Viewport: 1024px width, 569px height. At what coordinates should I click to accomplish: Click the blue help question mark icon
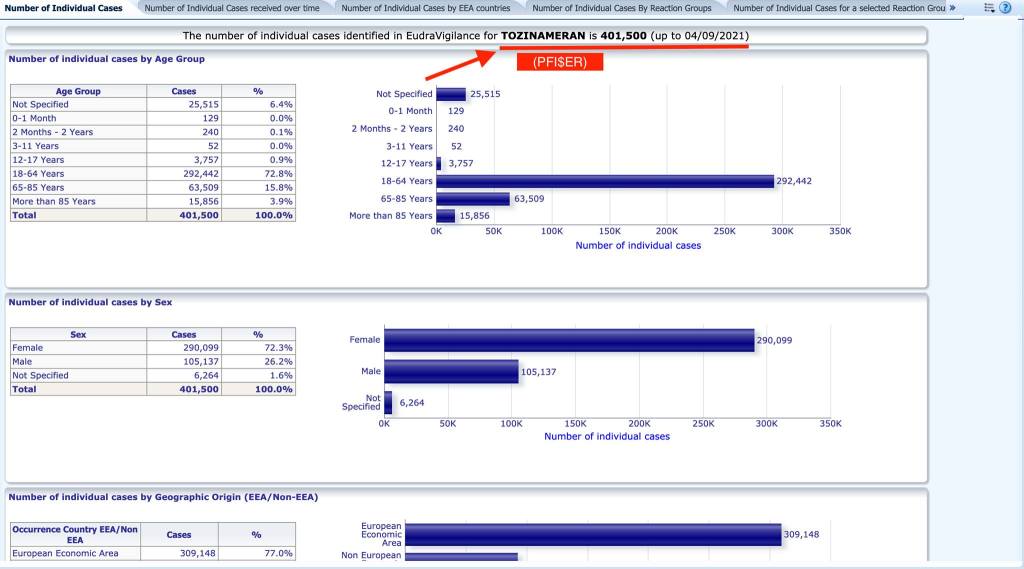(x=1005, y=8)
